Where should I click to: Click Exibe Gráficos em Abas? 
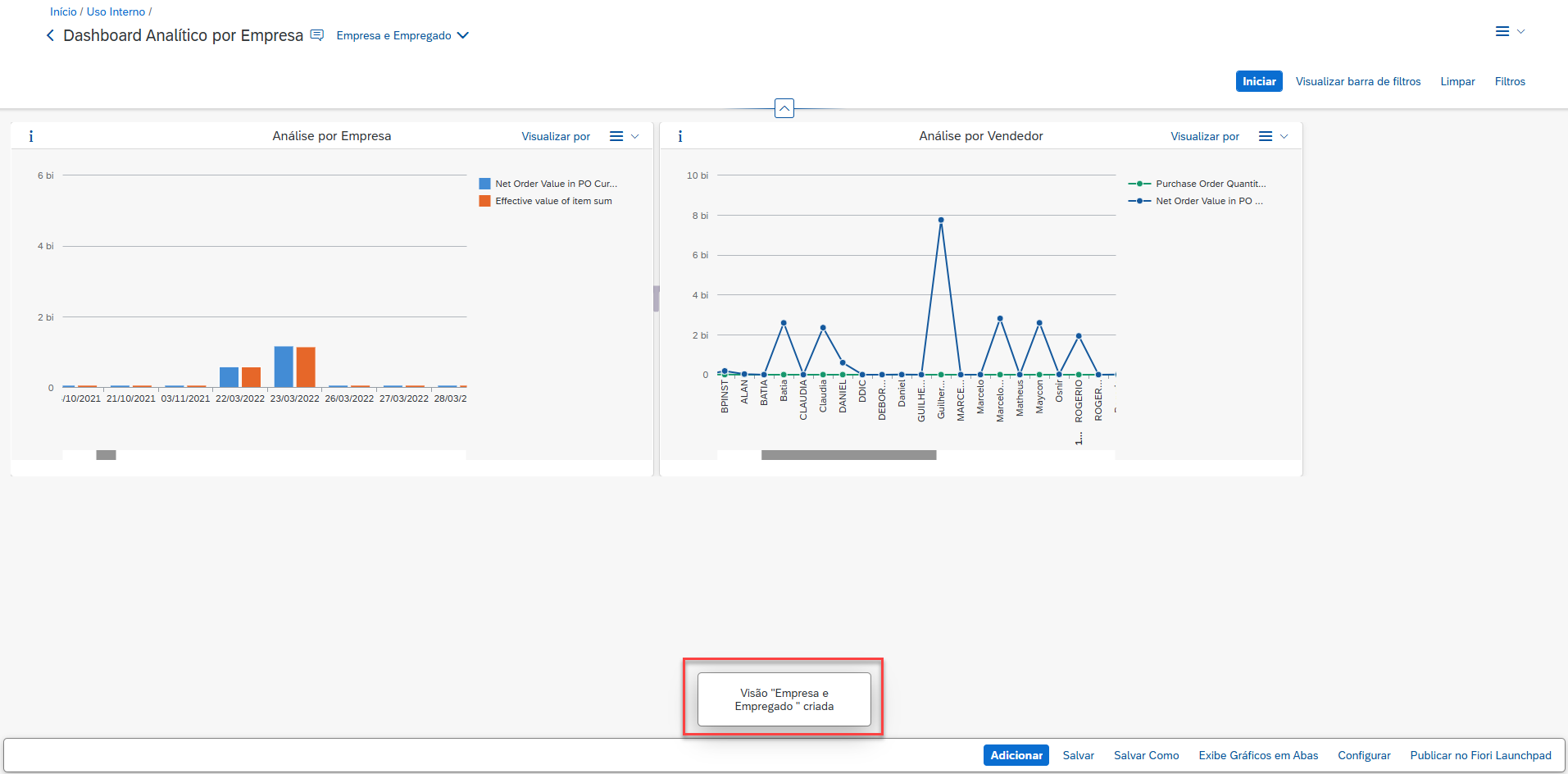click(1258, 755)
